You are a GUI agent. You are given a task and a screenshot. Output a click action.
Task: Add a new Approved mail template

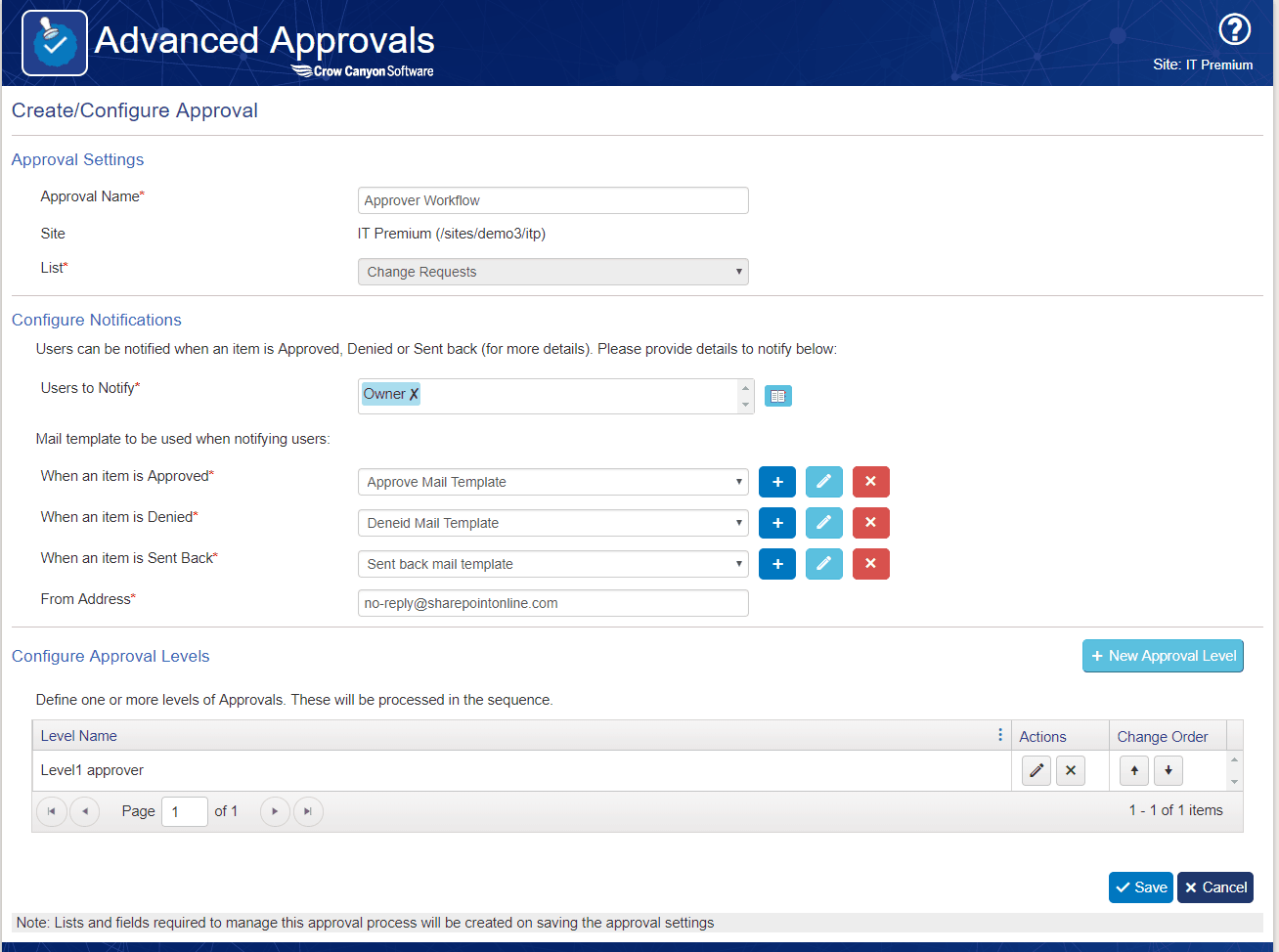(777, 482)
